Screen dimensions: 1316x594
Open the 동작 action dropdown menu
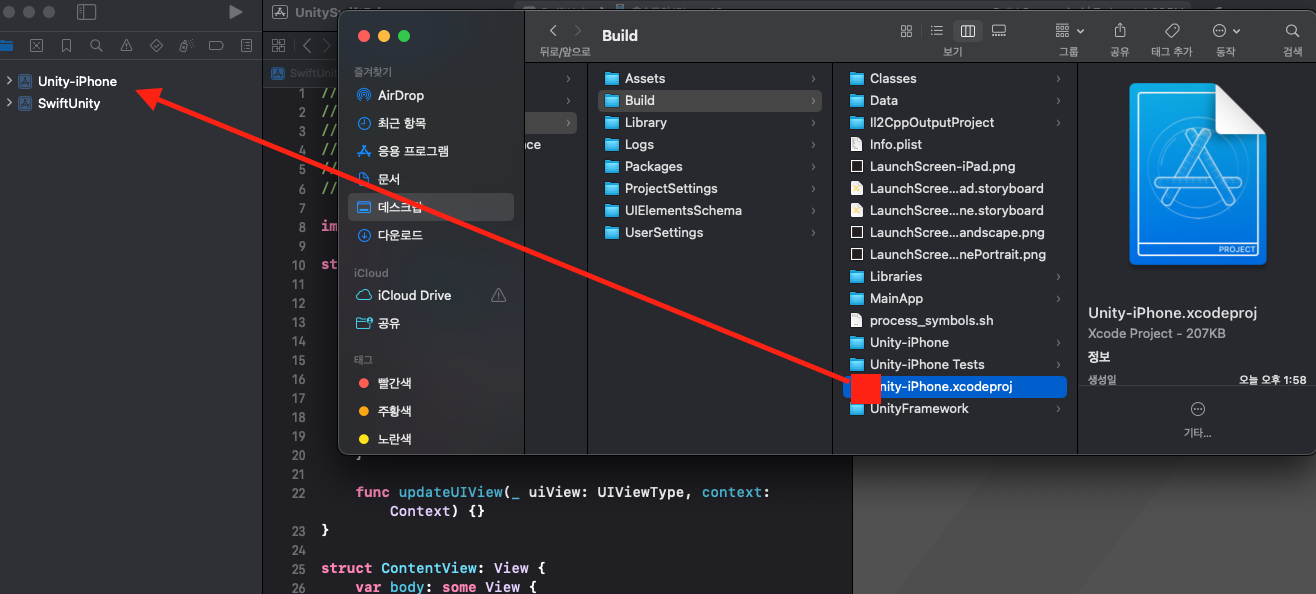tap(1229, 31)
